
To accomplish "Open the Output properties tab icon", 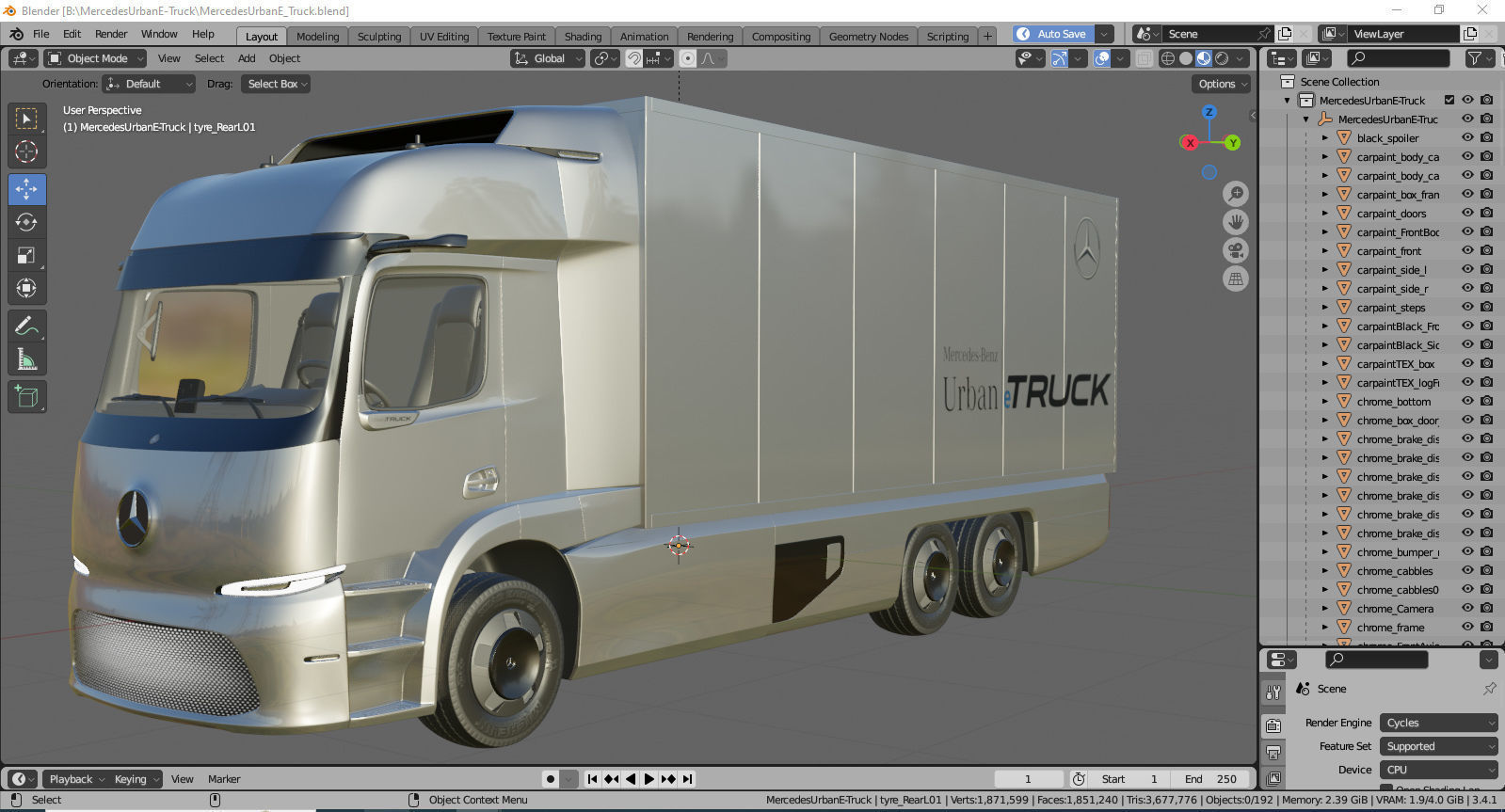I will (x=1273, y=753).
